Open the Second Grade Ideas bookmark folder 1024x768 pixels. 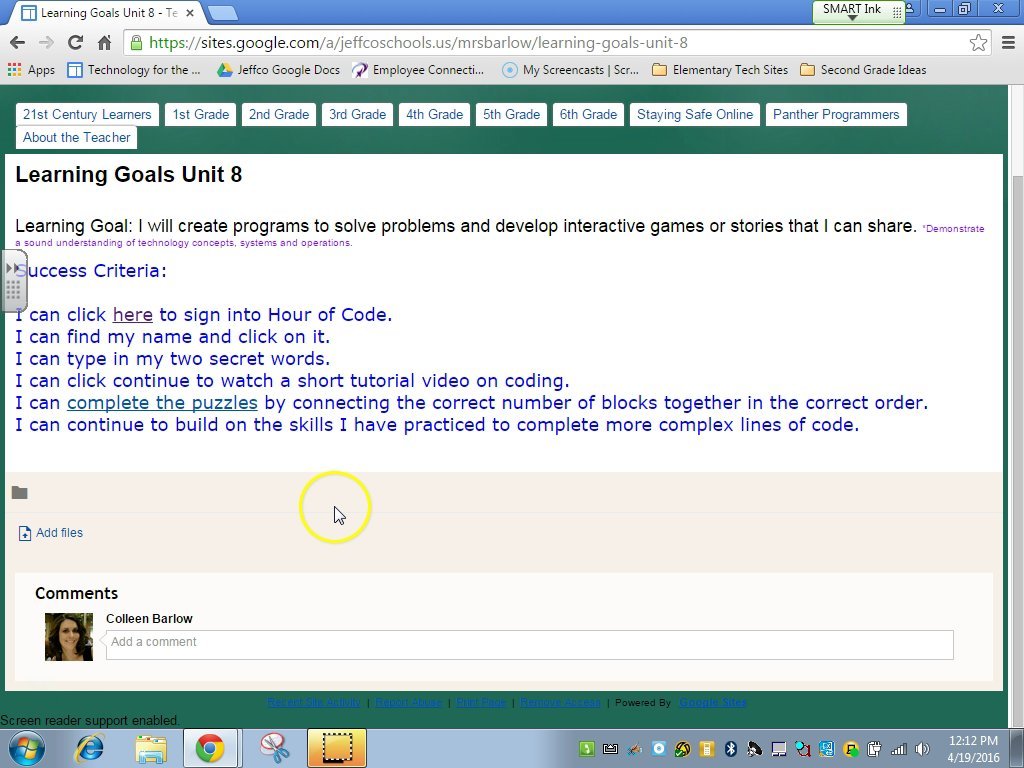pyautogui.click(x=863, y=70)
